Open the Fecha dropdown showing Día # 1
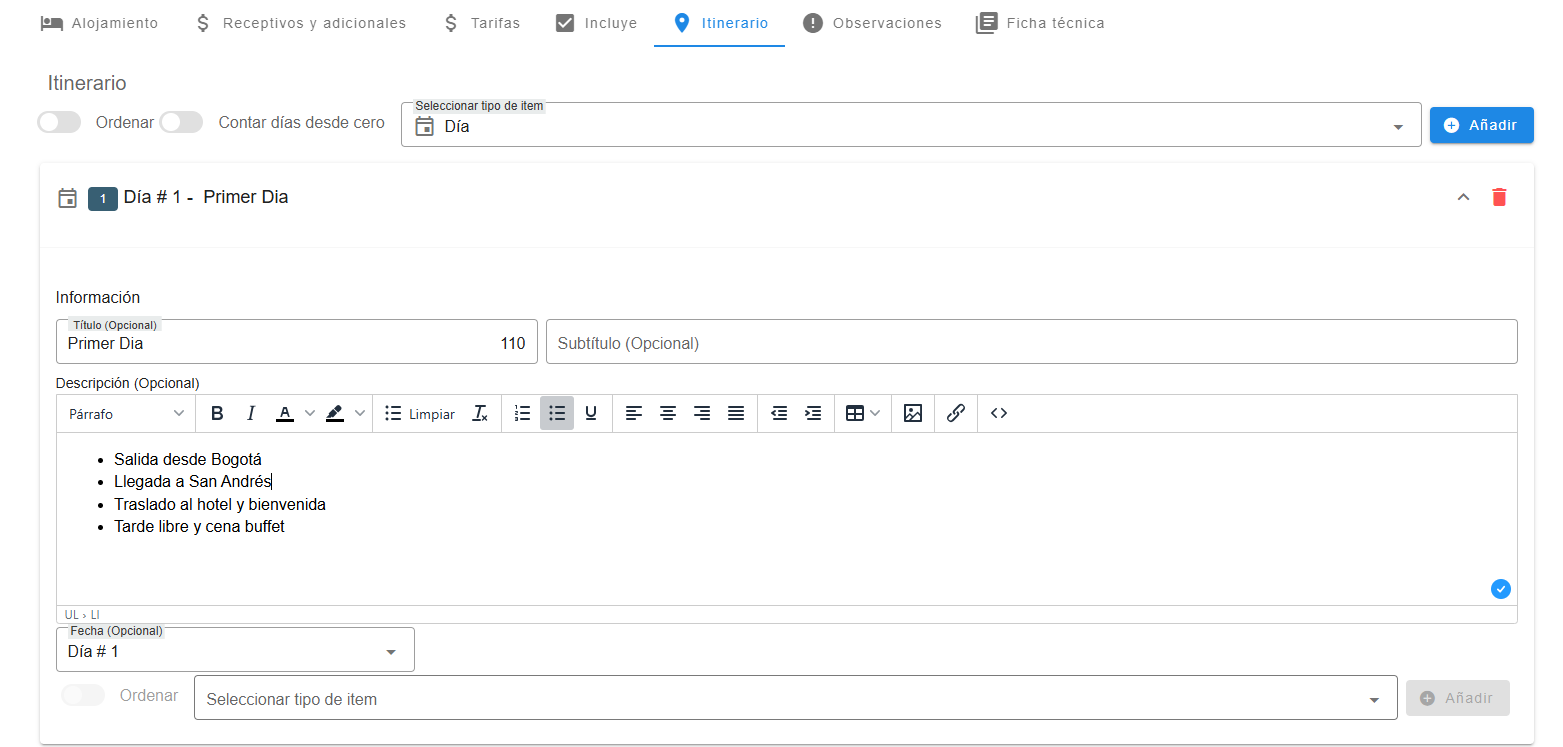 [235, 651]
